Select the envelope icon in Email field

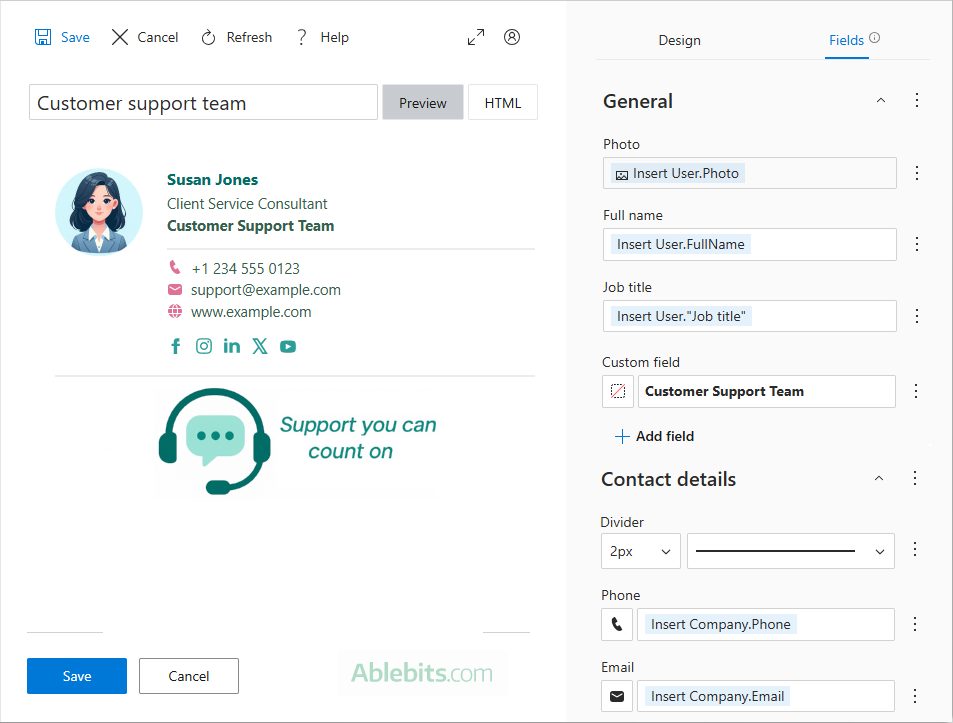[x=617, y=696]
